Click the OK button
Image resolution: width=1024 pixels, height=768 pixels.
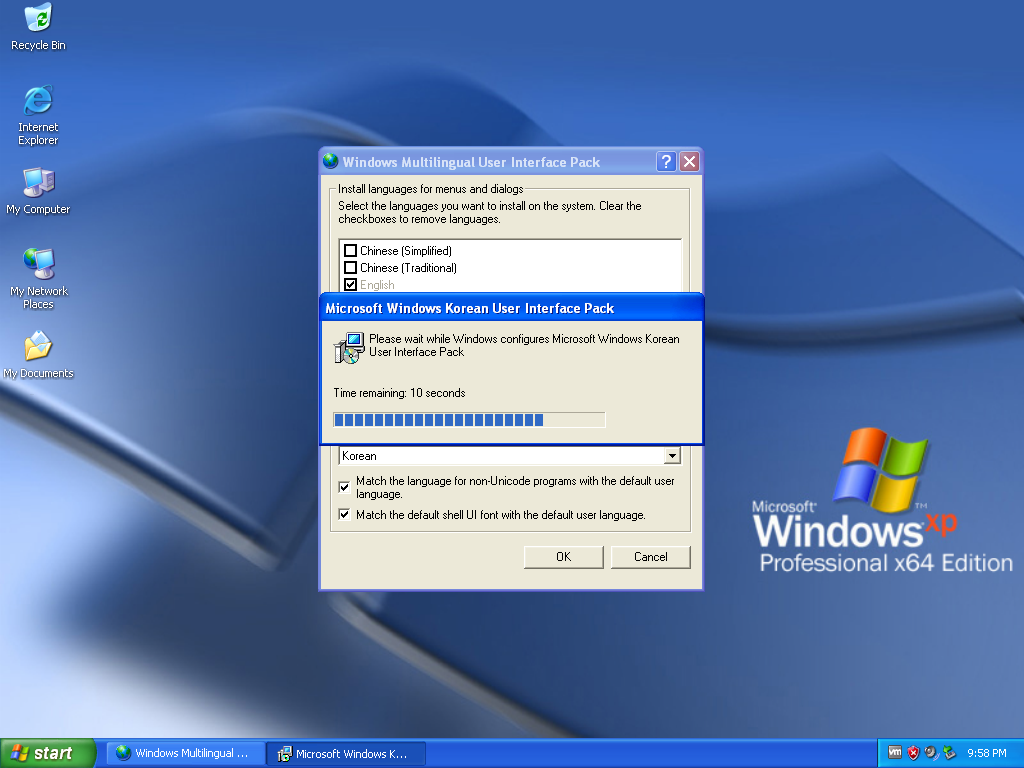pyautogui.click(x=564, y=557)
